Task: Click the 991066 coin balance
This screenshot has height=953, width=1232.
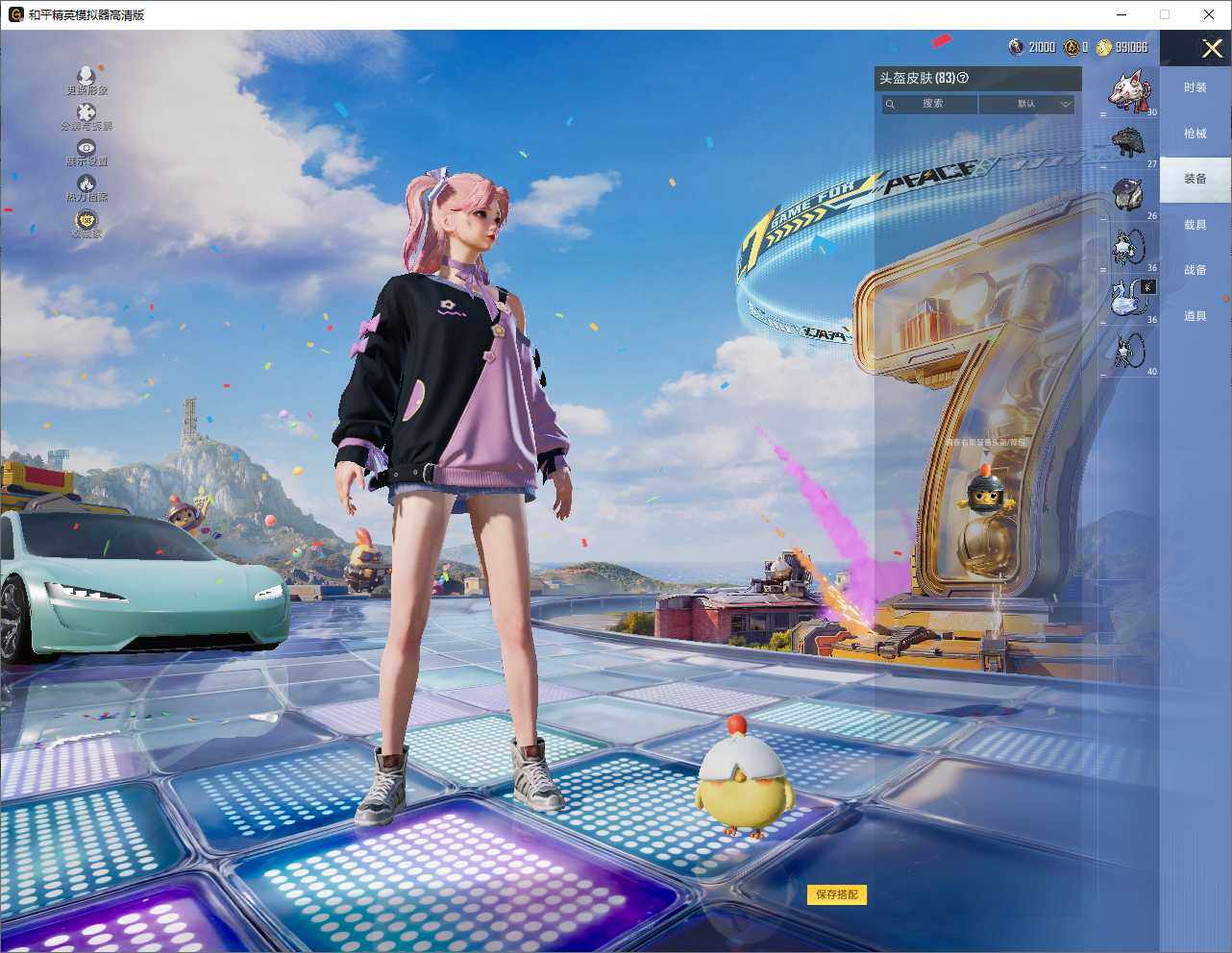Action: click(x=1131, y=47)
